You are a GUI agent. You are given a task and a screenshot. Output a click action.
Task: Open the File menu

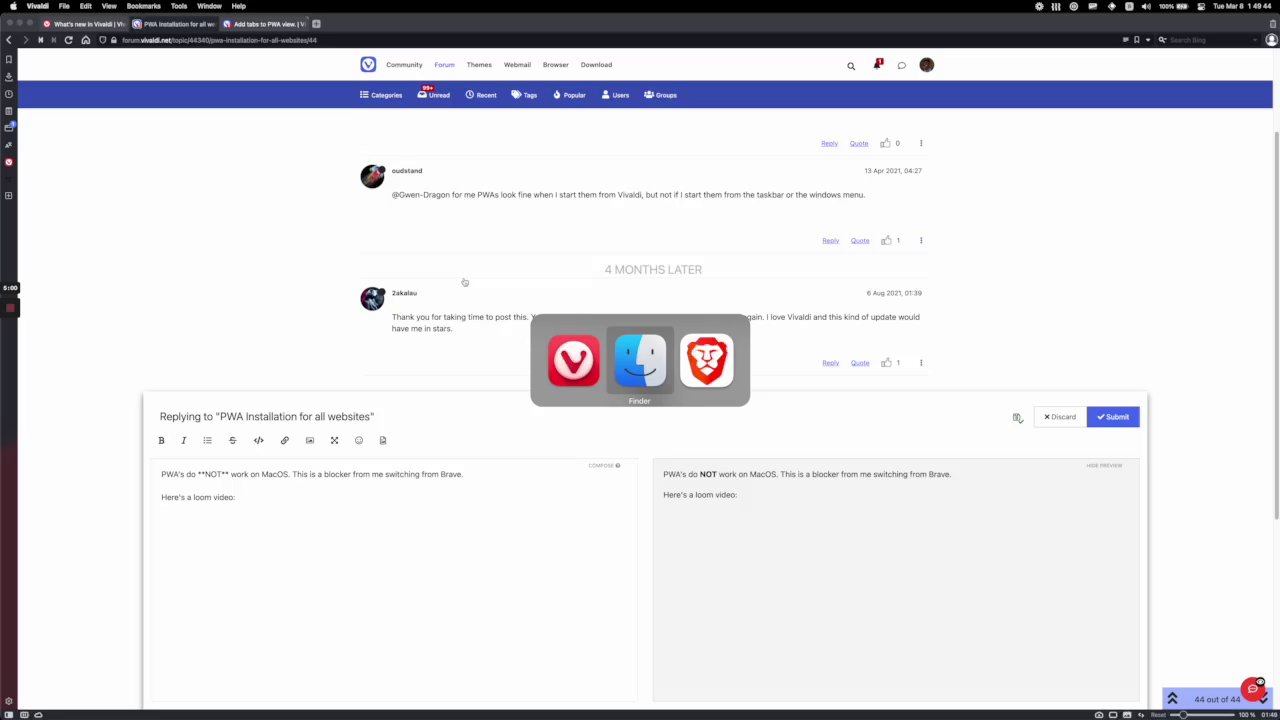64,6
